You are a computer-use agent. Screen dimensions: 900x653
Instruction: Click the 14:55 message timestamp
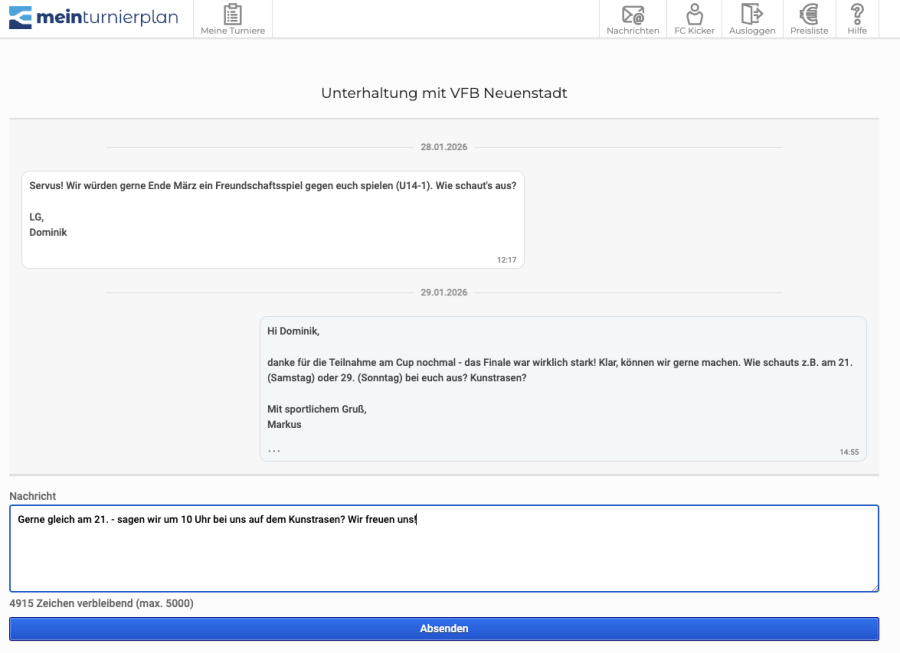pyautogui.click(x=849, y=452)
